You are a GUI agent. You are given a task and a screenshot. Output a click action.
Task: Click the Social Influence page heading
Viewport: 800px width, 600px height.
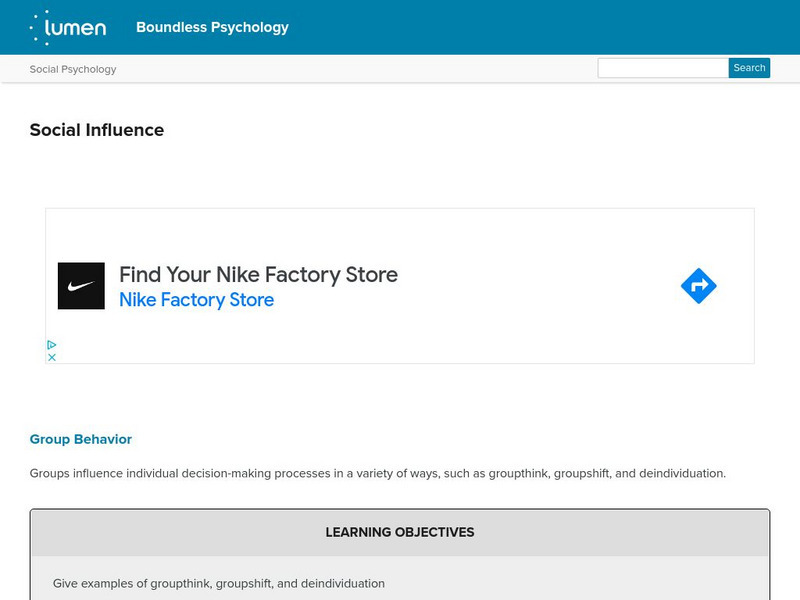(x=97, y=130)
